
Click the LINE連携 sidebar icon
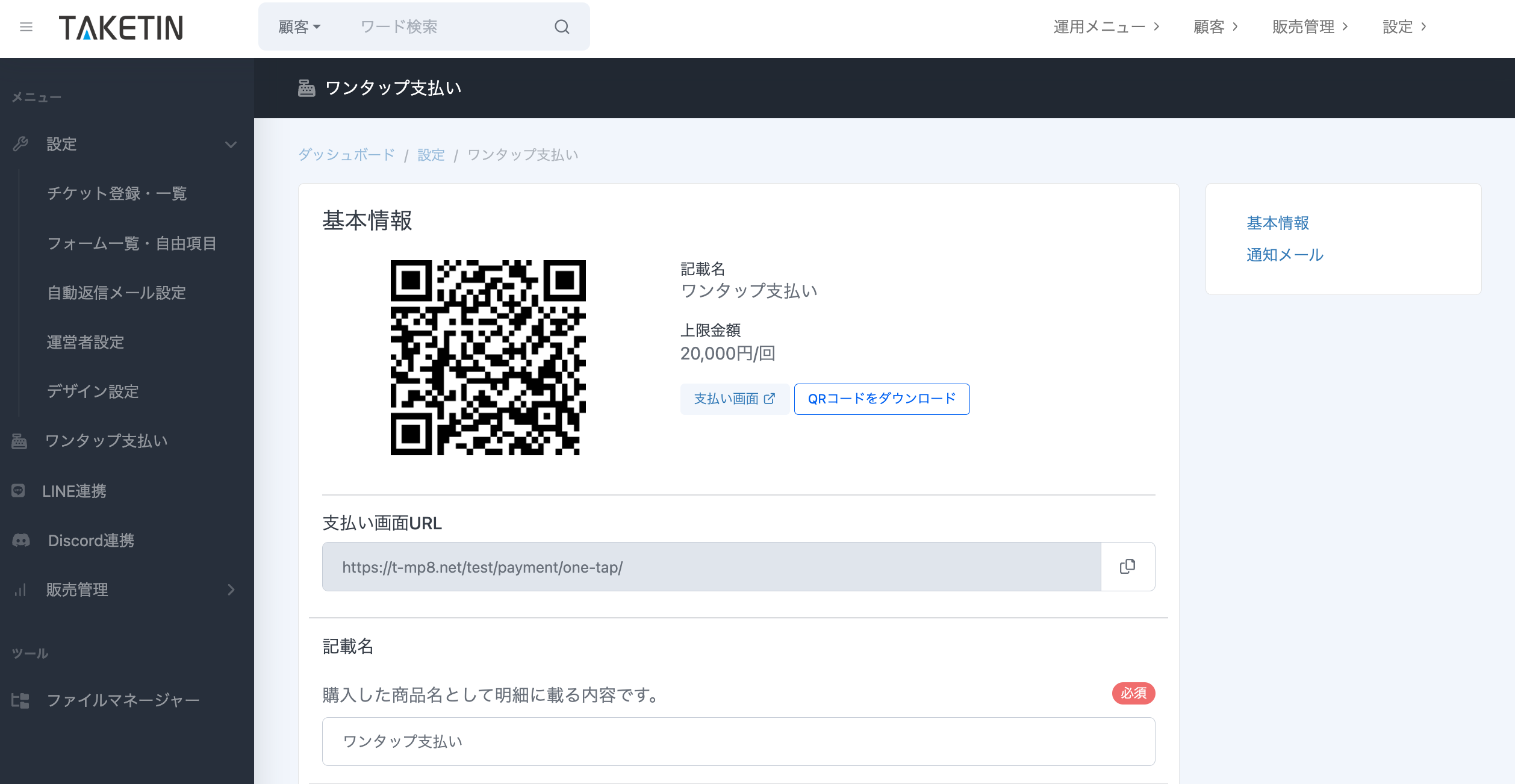[x=19, y=491]
